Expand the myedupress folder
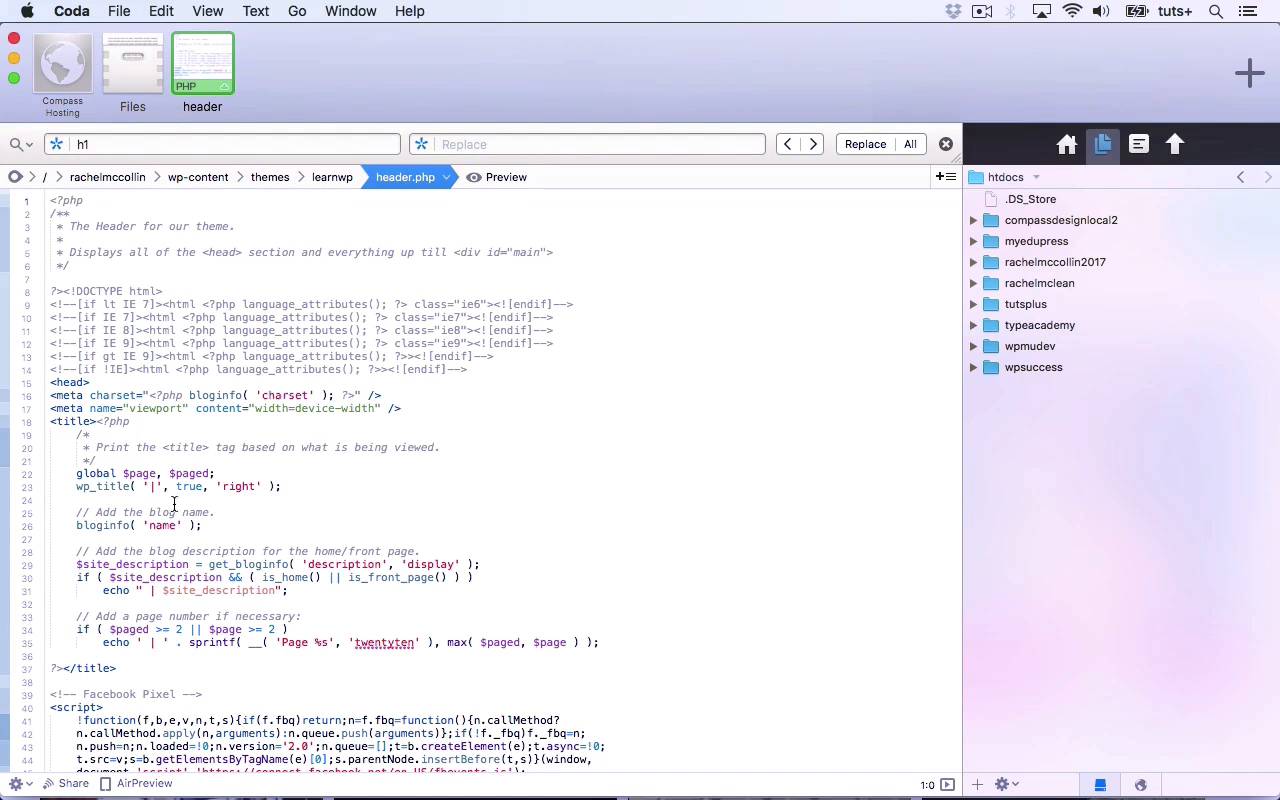Image resolution: width=1280 pixels, height=800 pixels. pos(973,241)
